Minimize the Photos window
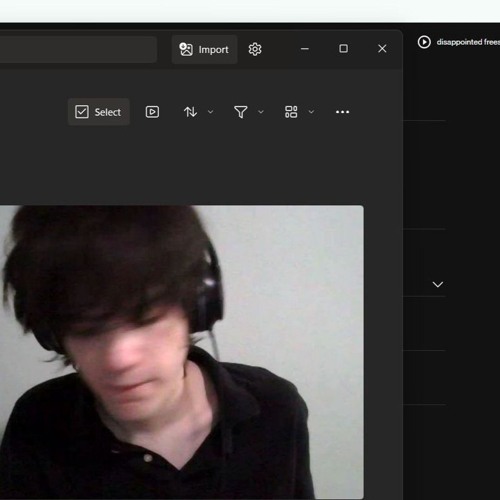Viewport: 500px width, 500px height. pos(305,49)
